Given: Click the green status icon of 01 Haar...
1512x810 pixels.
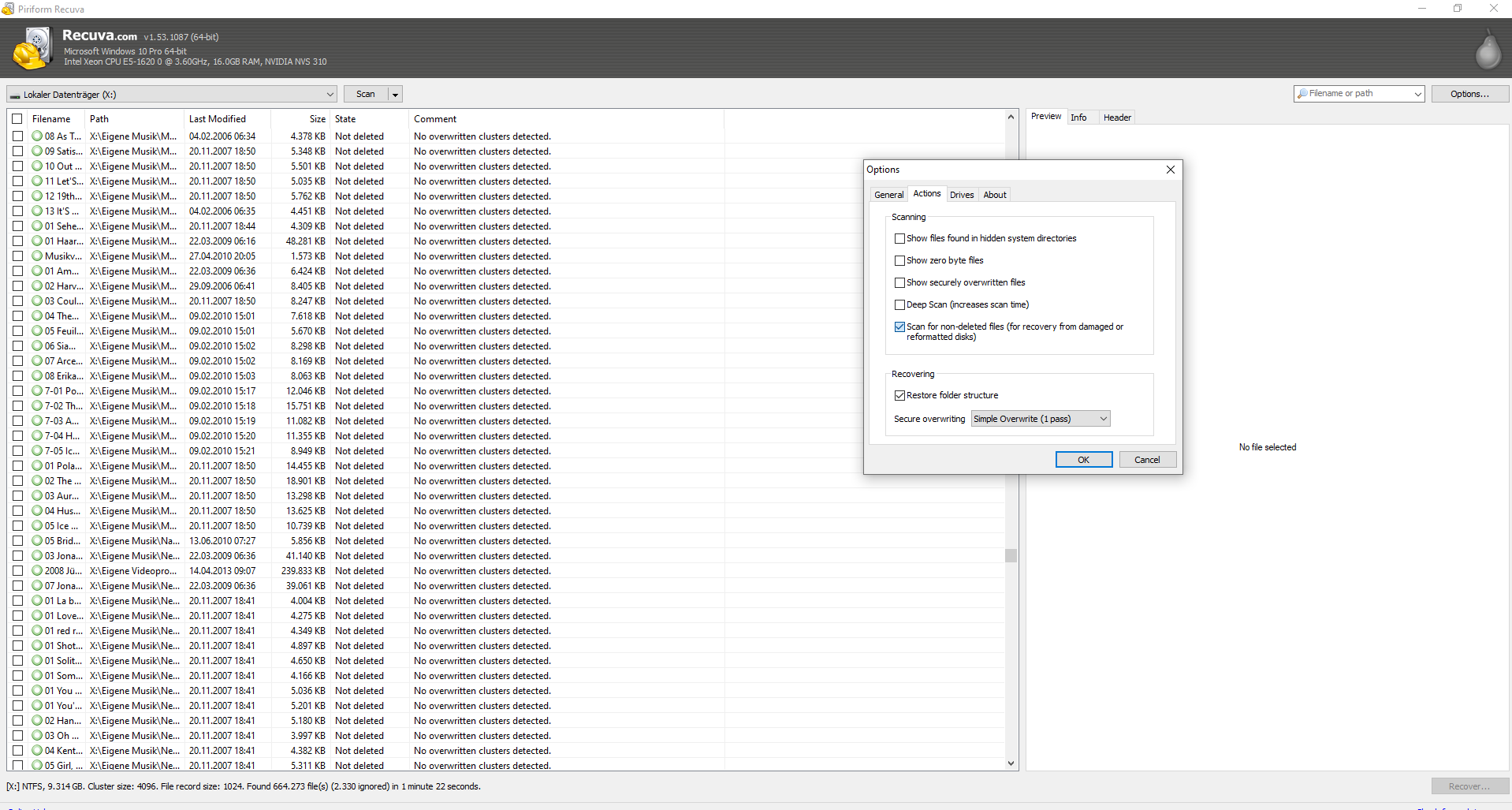Looking at the screenshot, I should pyautogui.click(x=37, y=241).
